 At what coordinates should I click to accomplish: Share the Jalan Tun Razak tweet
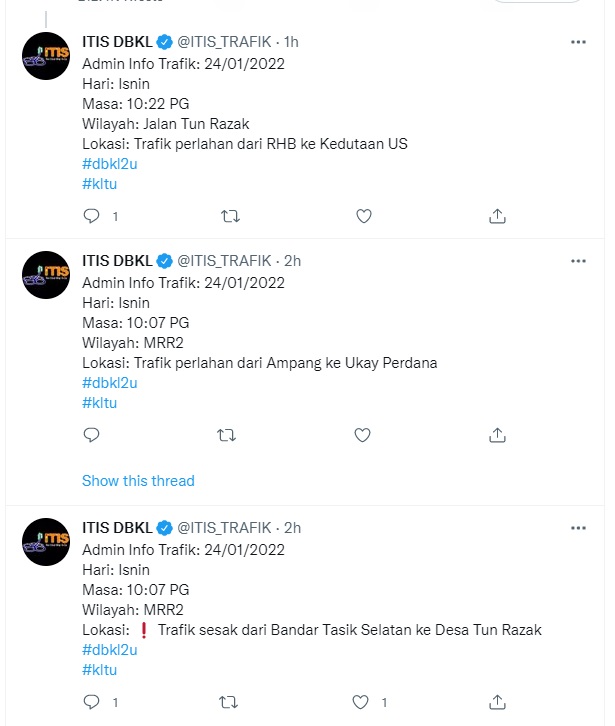(498, 216)
